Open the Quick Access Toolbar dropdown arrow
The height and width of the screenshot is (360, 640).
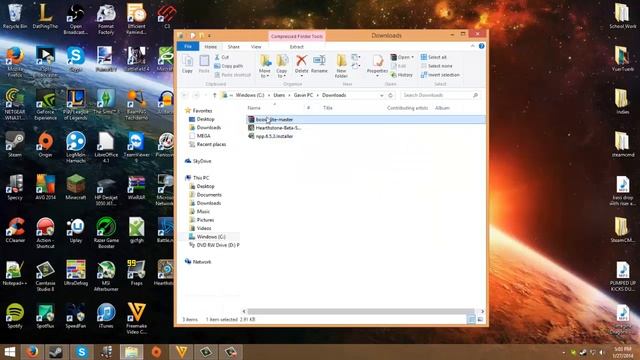coord(209,36)
